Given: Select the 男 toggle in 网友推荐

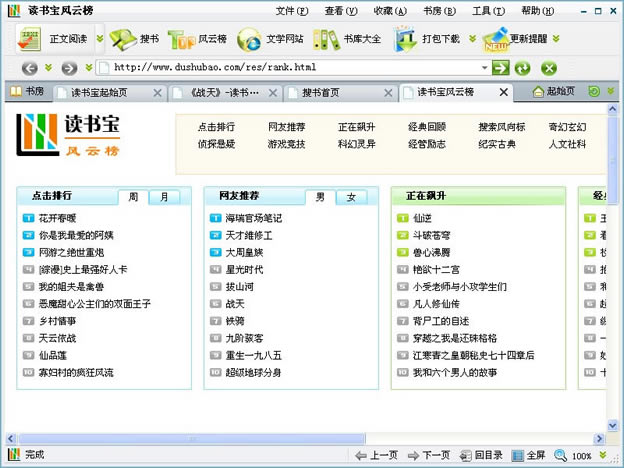Looking at the screenshot, I should (x=320, y=197).
